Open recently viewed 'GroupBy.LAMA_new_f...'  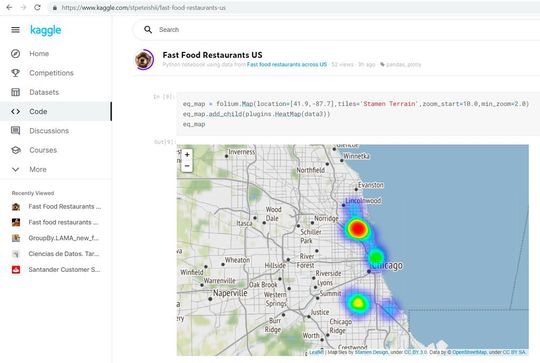[x=63, y=238]
